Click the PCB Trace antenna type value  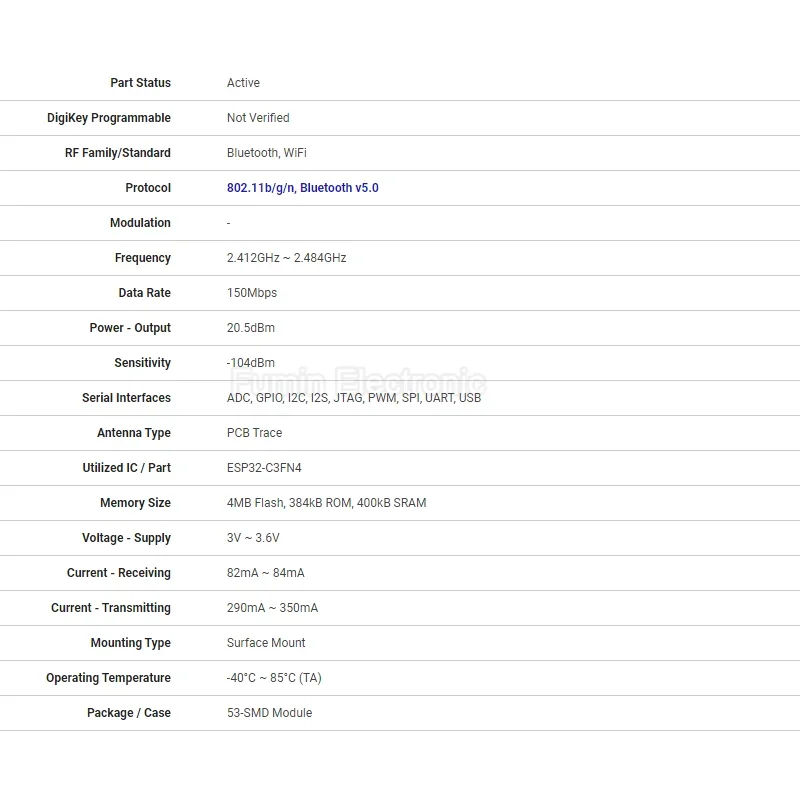[254, 433]
